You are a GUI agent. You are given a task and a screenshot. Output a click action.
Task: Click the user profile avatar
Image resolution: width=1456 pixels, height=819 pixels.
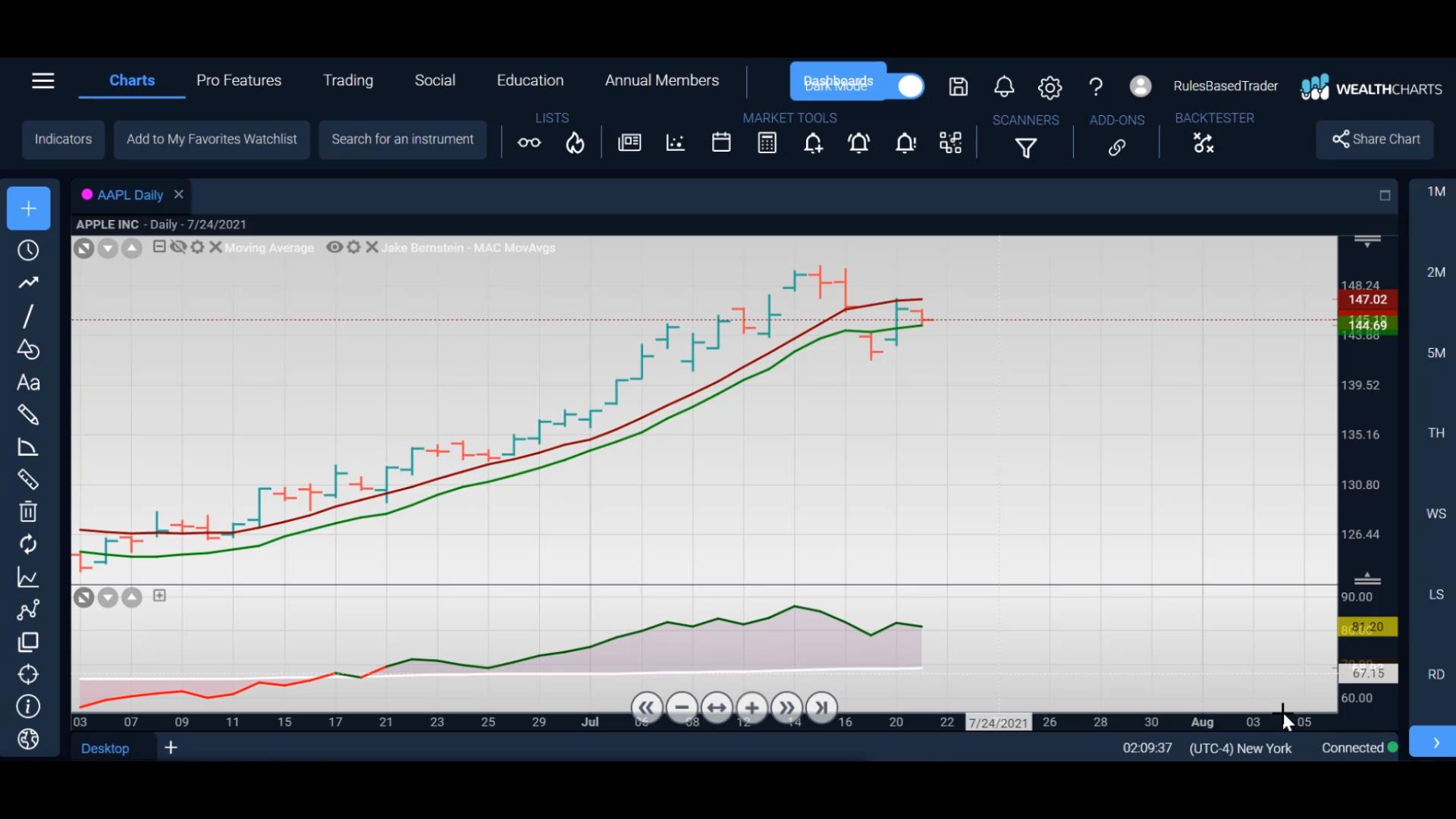[x=1140, y=86]
